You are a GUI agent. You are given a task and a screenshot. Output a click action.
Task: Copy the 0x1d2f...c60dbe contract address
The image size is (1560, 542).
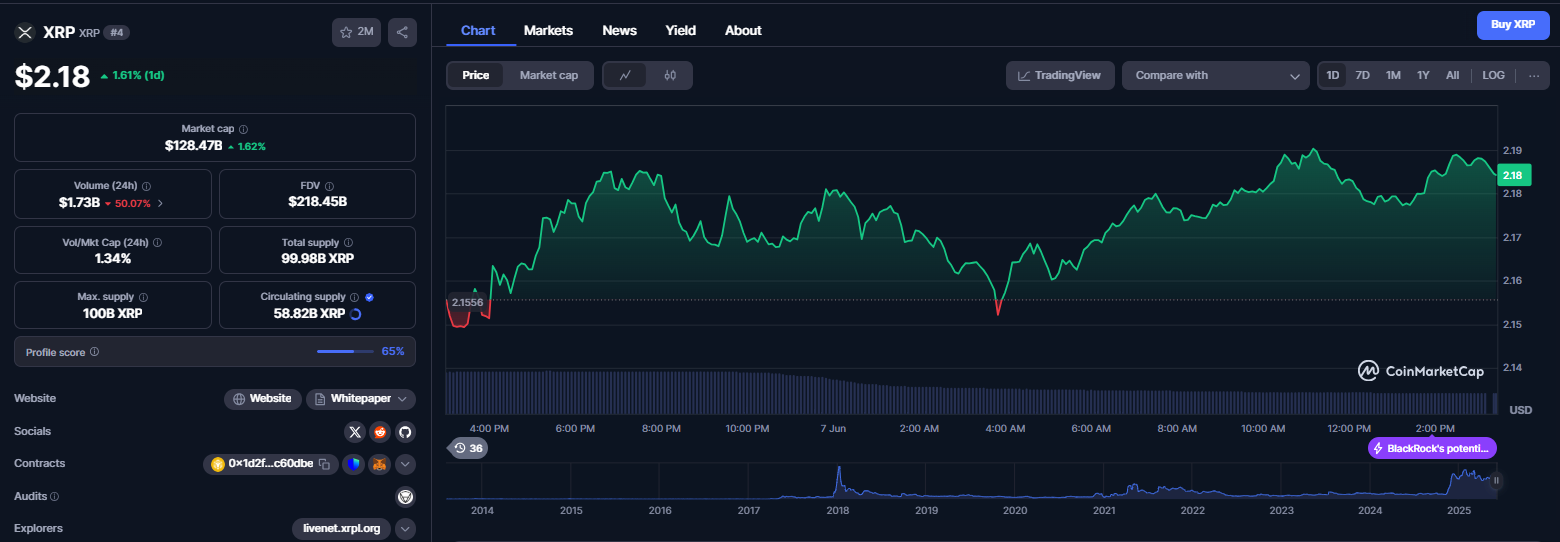(x=324, y=464)
